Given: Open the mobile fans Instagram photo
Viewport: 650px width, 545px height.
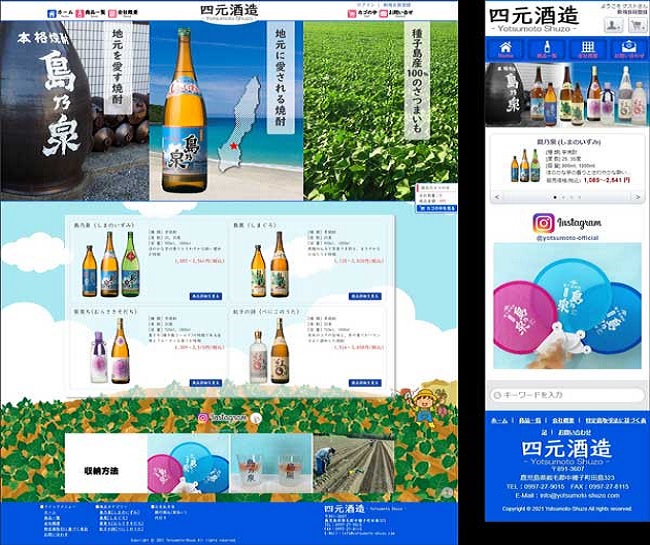Looking at the screenshot, I should [x=567, y=306].
